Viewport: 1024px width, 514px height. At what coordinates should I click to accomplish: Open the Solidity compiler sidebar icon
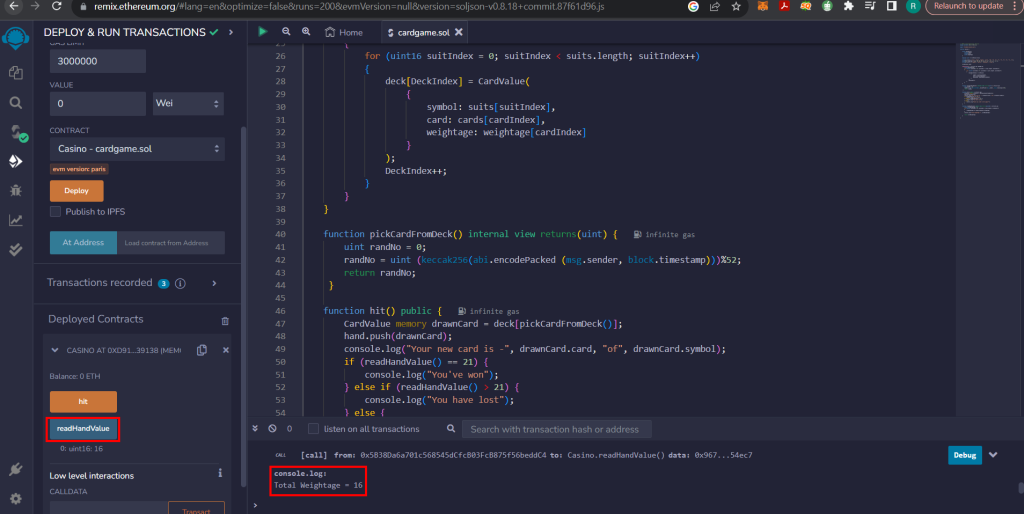point(18,133)
